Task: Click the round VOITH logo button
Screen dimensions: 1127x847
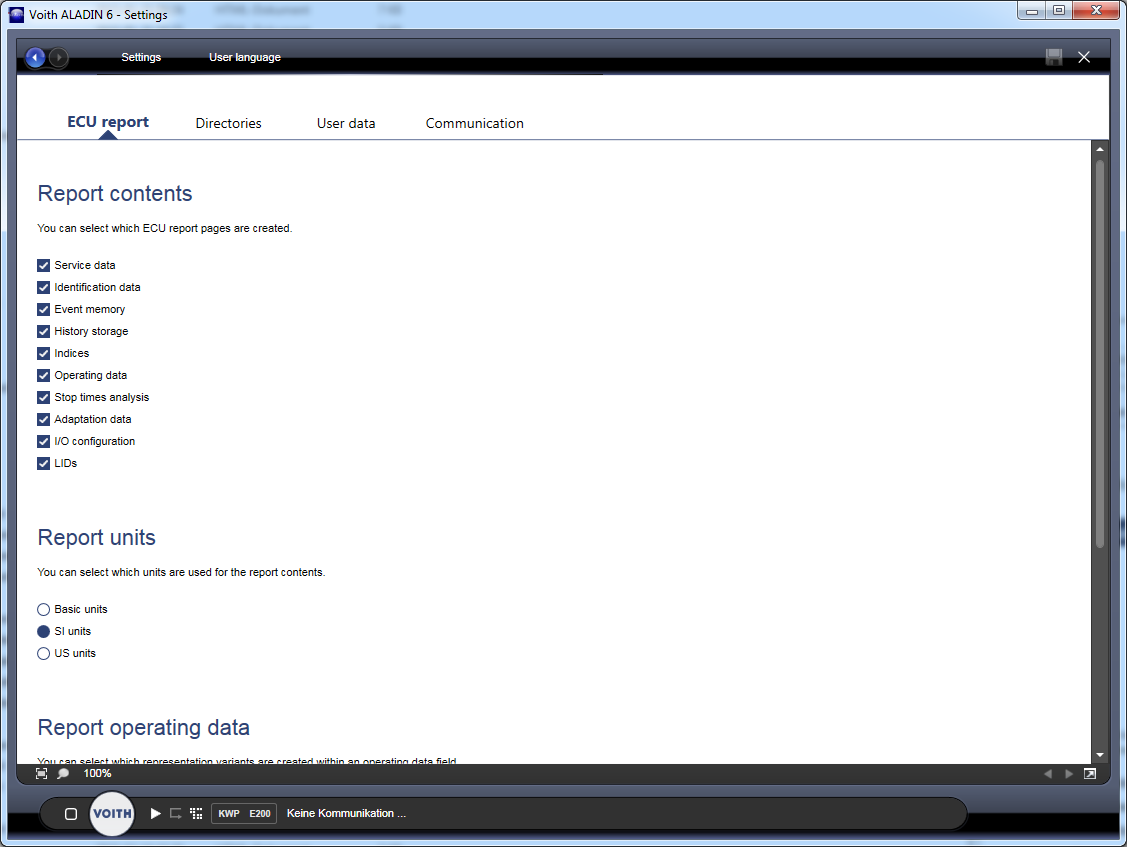Action: [112, 814]
